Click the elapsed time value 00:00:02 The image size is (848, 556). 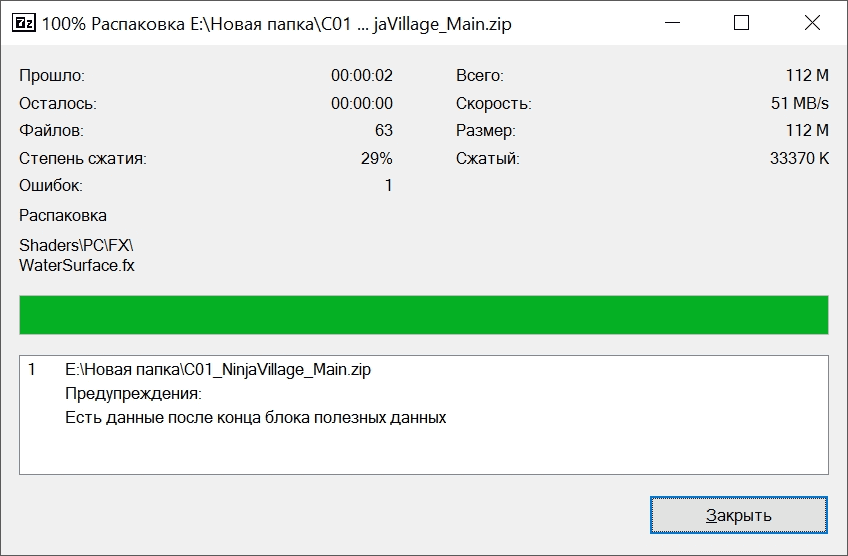[362, 75]
